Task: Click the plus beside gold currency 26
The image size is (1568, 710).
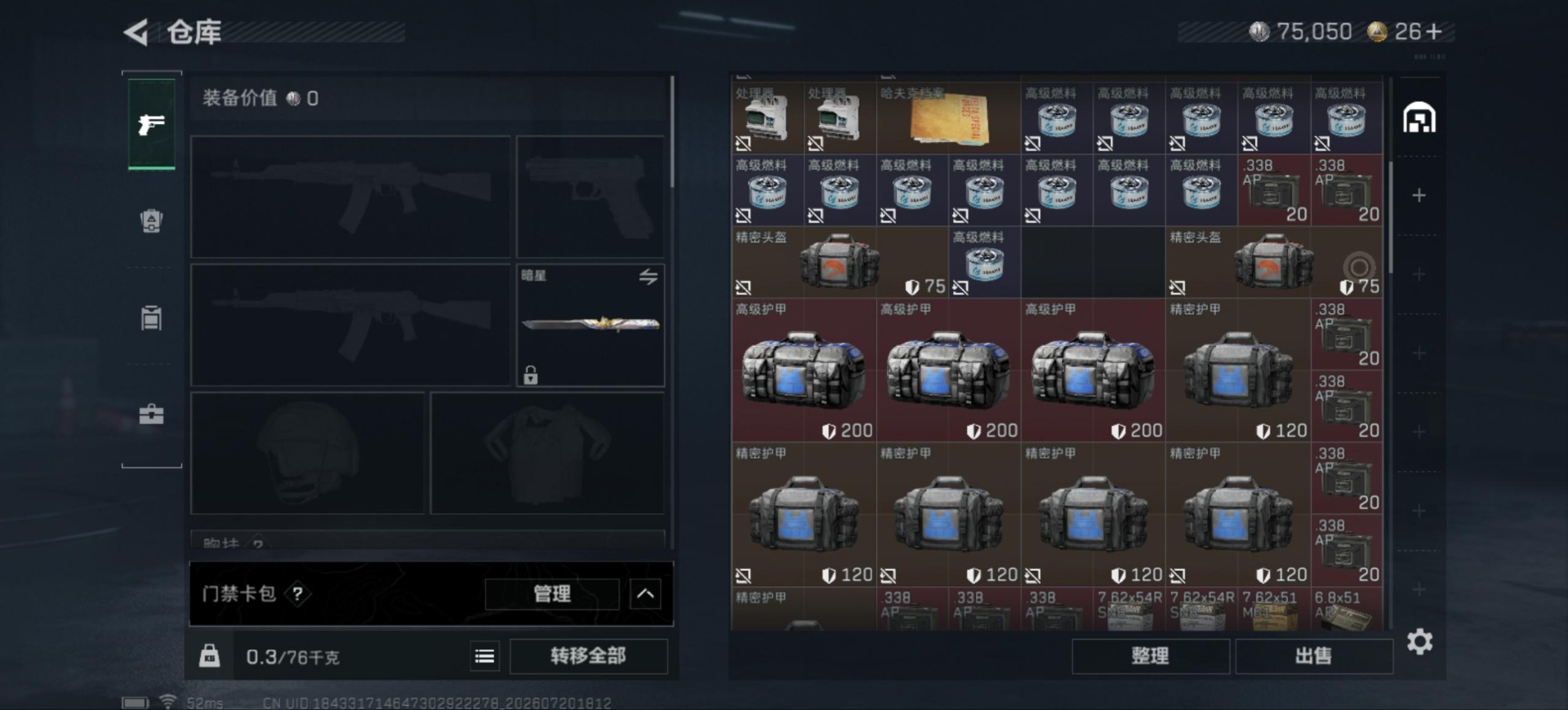Action: pos(1434,32)
